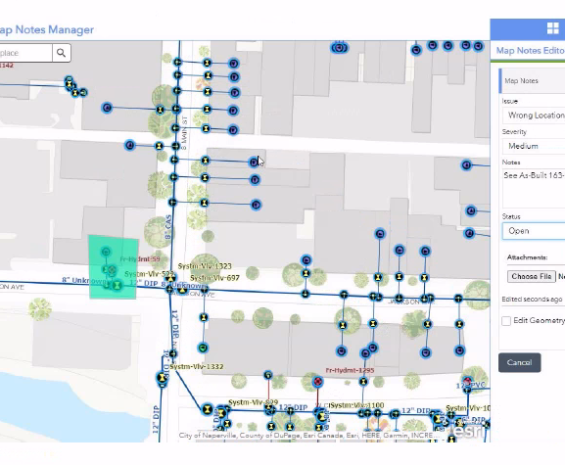Click the Systm-Vlv-697 valve label
The width and height of the screenshot is (565, 465).
tap(215, 278)
